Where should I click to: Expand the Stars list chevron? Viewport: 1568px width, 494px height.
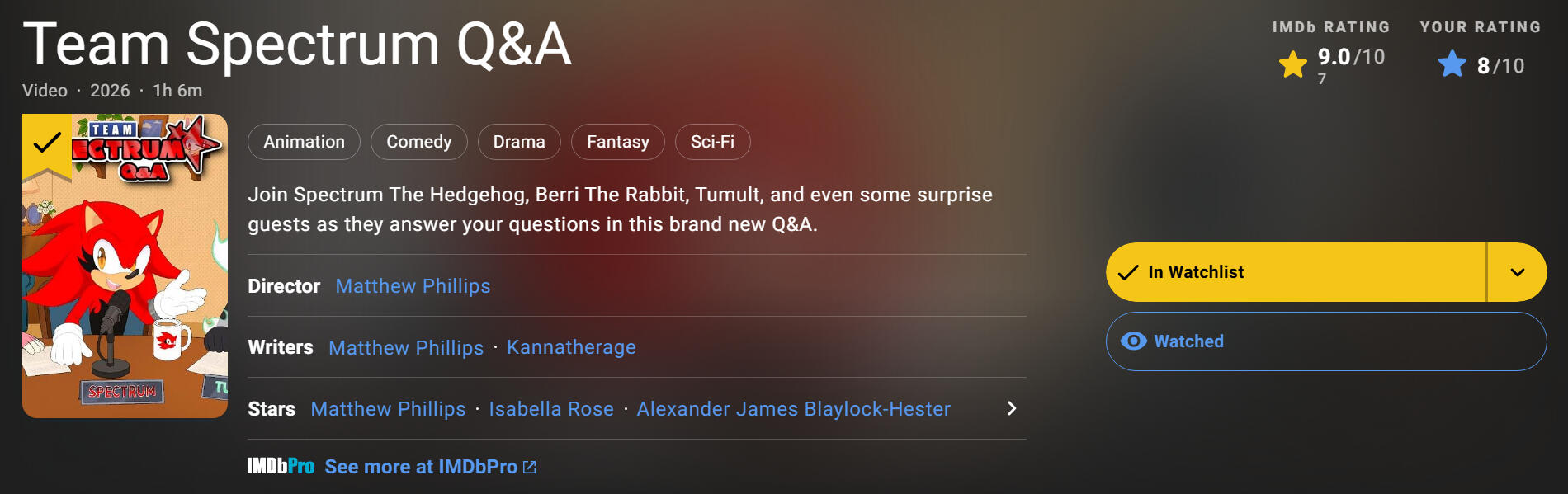pos(1012,408)
